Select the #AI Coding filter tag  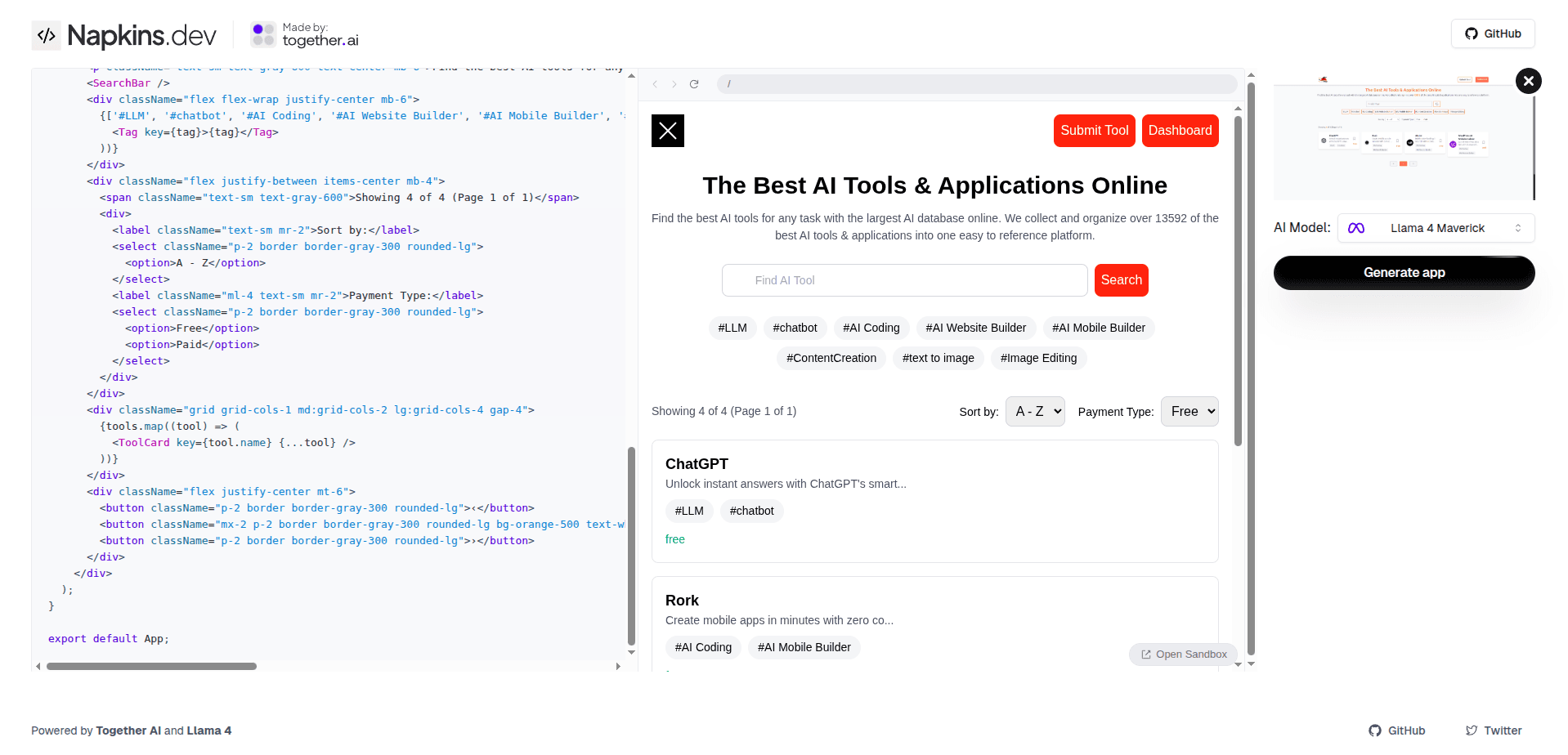pos(871,328)
